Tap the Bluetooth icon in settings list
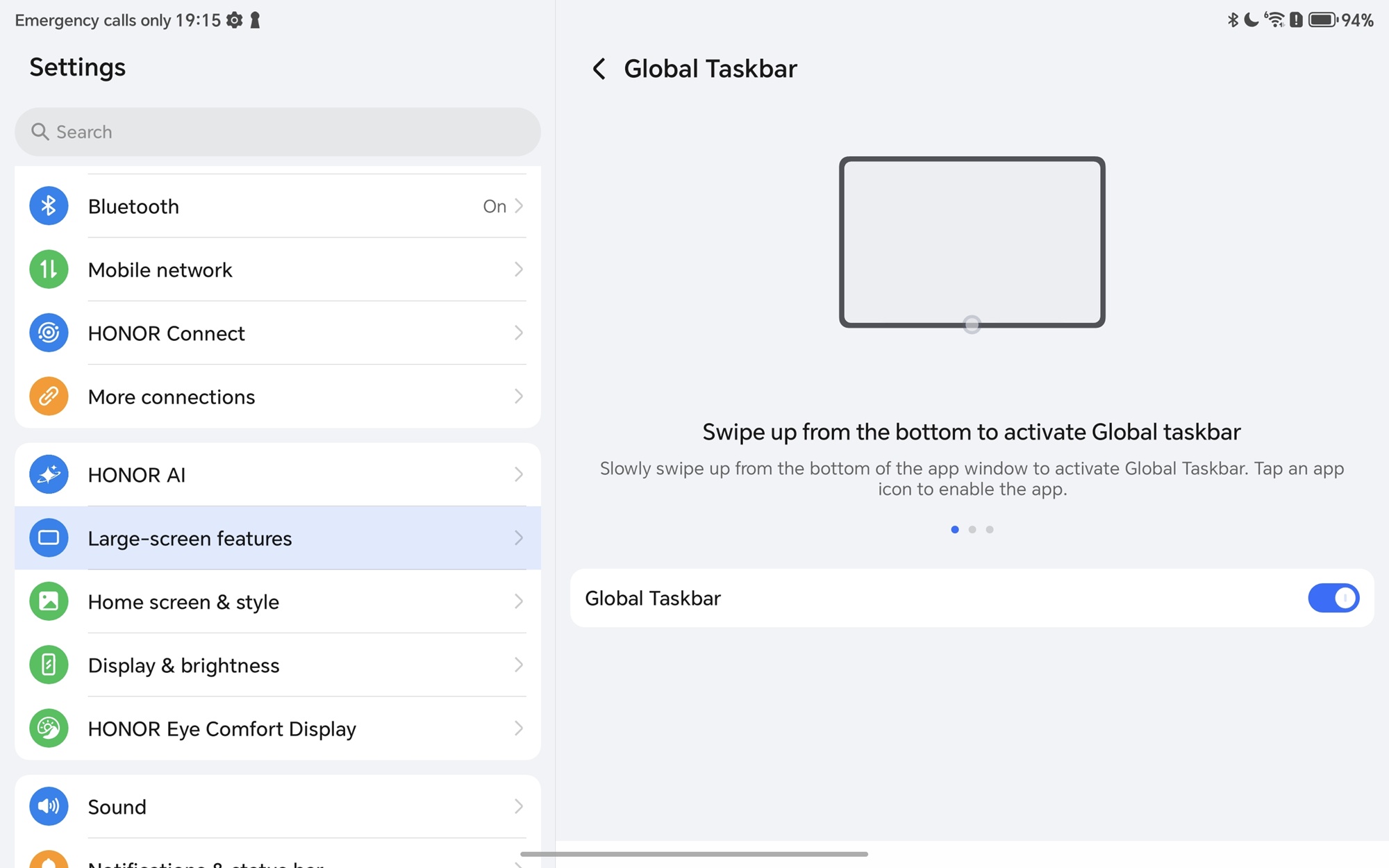Image resolution: width=1389 pixels, height=868 pixels. click(x=49, y=206)
